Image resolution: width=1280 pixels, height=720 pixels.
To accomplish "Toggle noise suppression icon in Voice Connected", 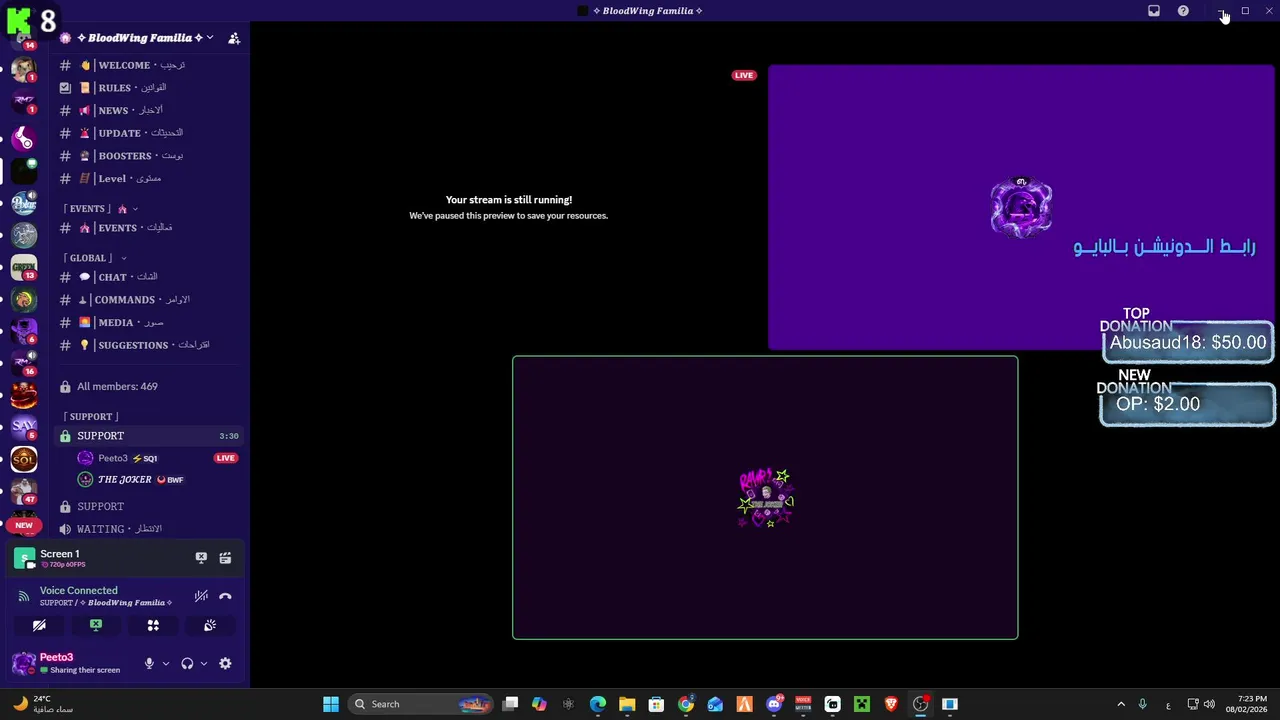I will tap(201, 596).
